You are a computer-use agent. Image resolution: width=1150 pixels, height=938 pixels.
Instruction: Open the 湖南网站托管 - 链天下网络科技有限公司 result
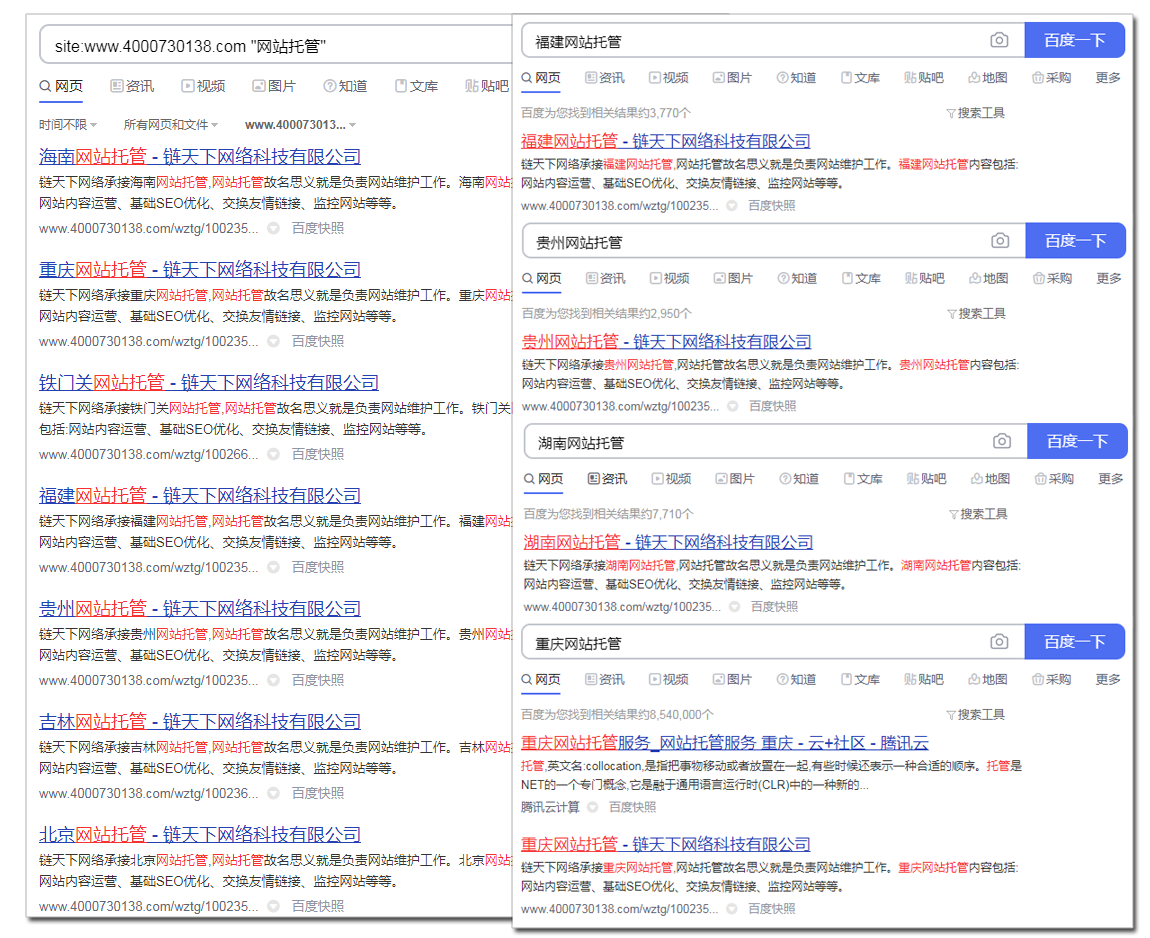pyautogui.click(x=668, y=542)
